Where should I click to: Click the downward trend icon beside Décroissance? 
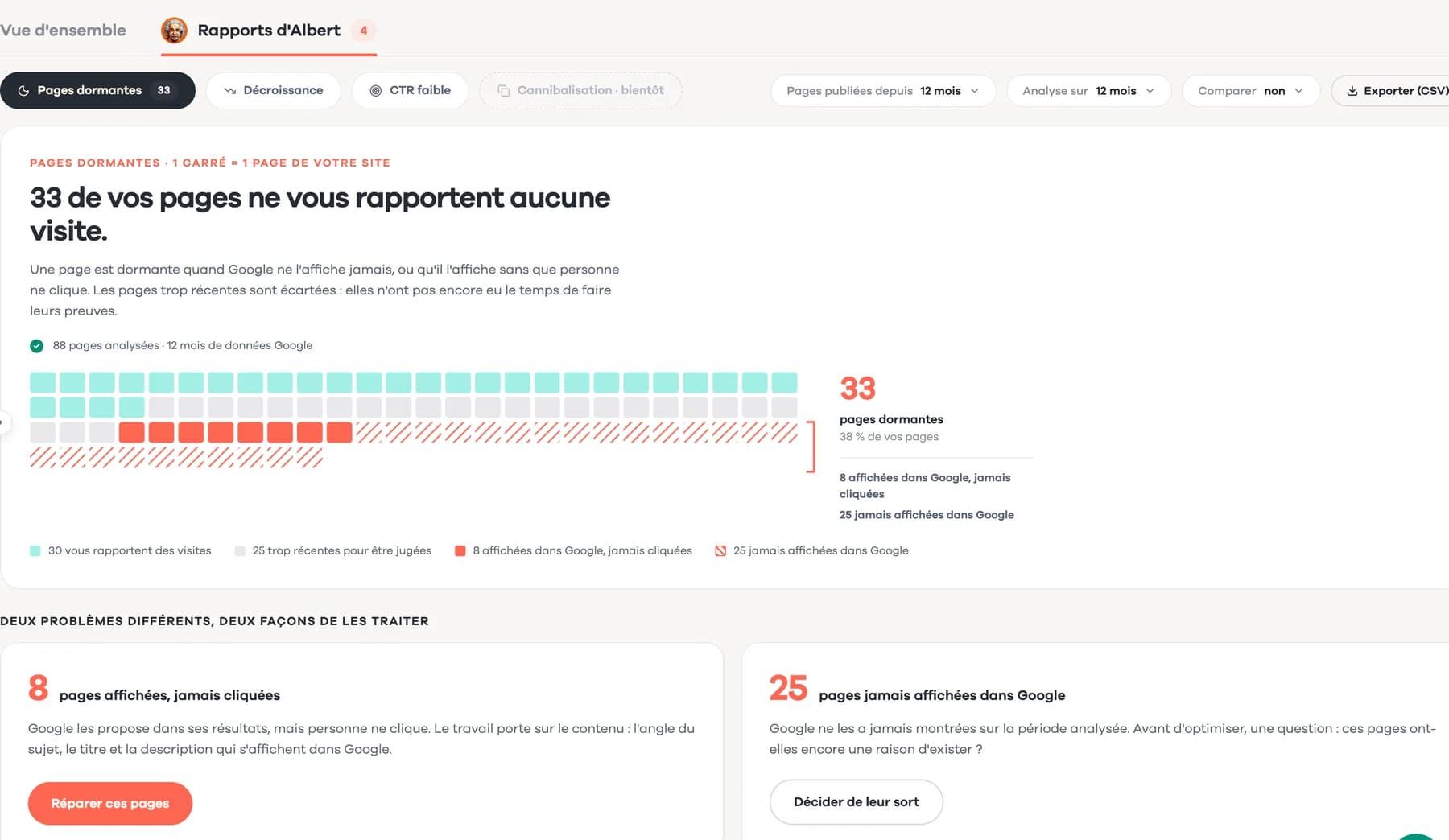click(230, 91)
